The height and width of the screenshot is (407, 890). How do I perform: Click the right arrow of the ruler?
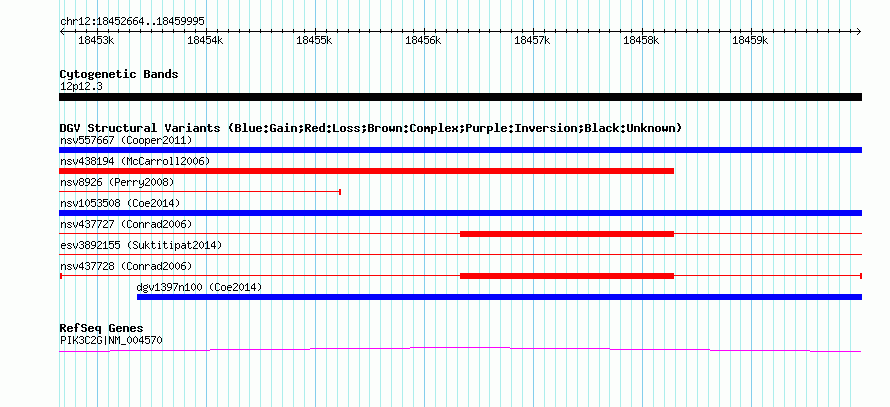[859, 31]
